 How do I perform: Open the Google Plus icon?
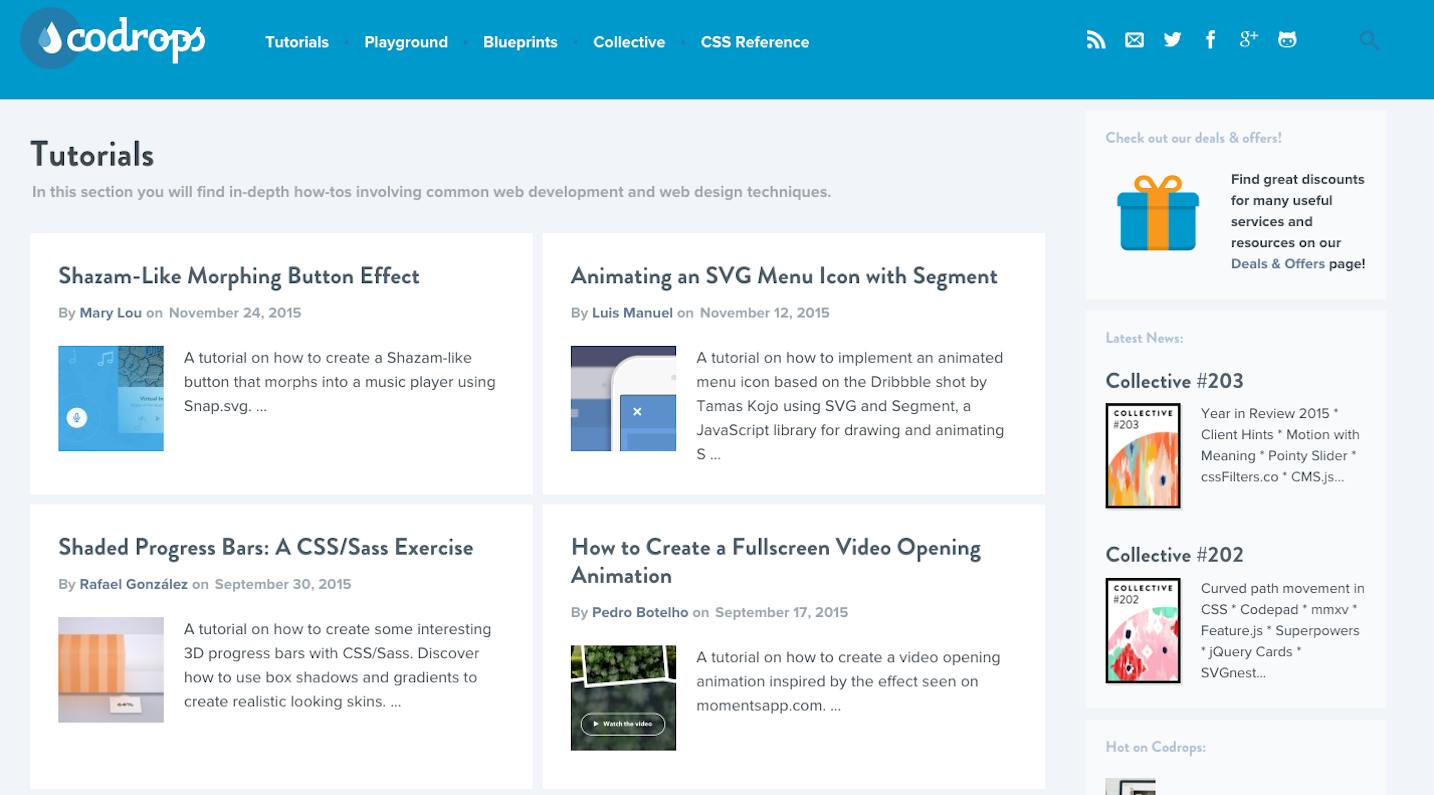(x=1248, y=39)
